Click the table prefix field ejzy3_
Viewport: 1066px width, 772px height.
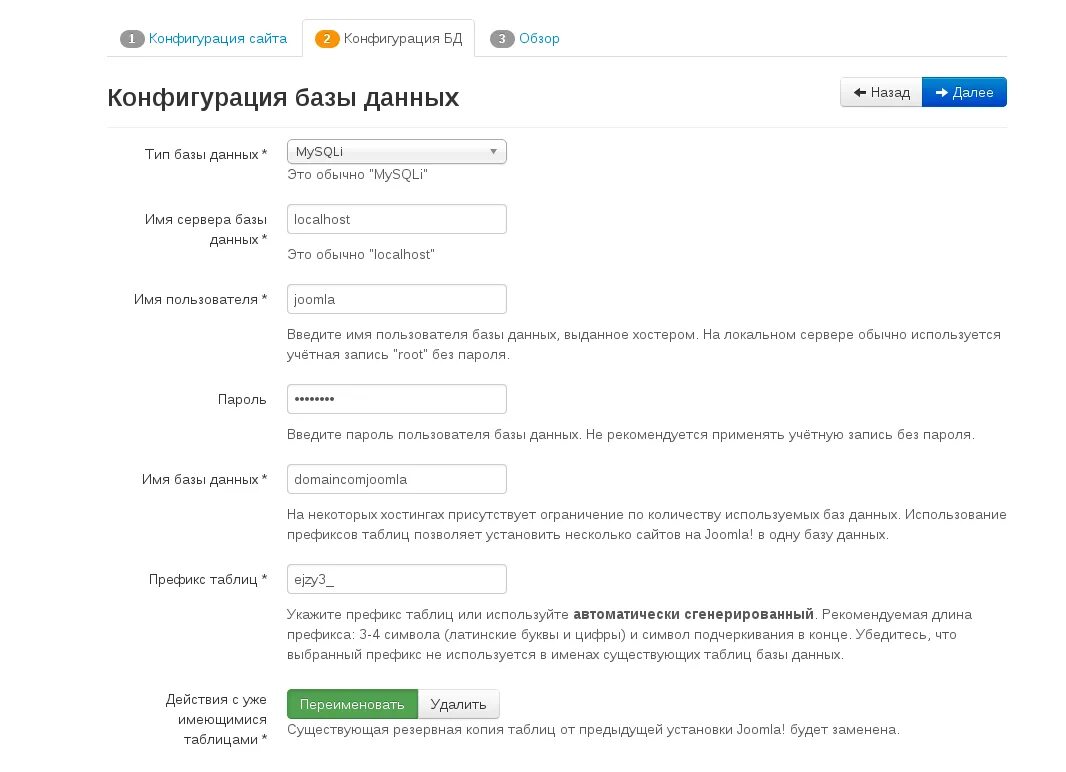(x=396, y=579)
